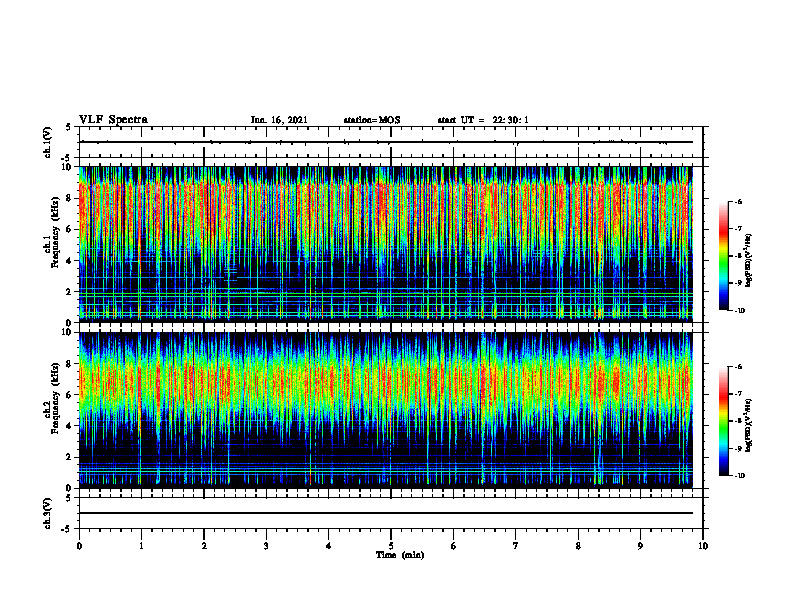Click the "6" minute tick on the time axis
This screenshot has height=612, width=792.
click(454, 546)
